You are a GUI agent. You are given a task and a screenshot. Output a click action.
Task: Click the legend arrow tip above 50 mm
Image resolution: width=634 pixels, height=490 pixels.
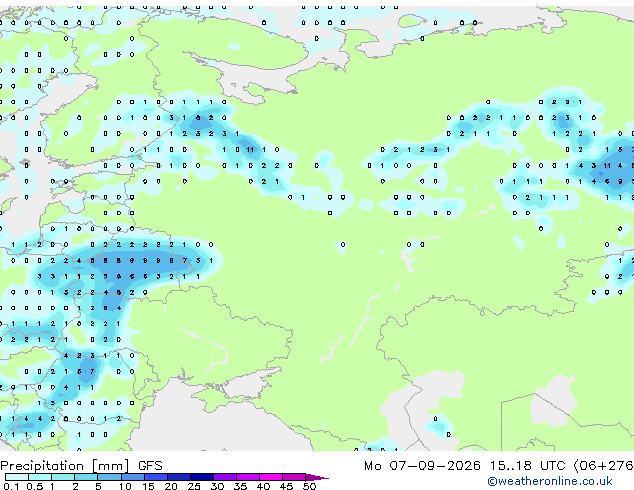click(x=317, y=477)
